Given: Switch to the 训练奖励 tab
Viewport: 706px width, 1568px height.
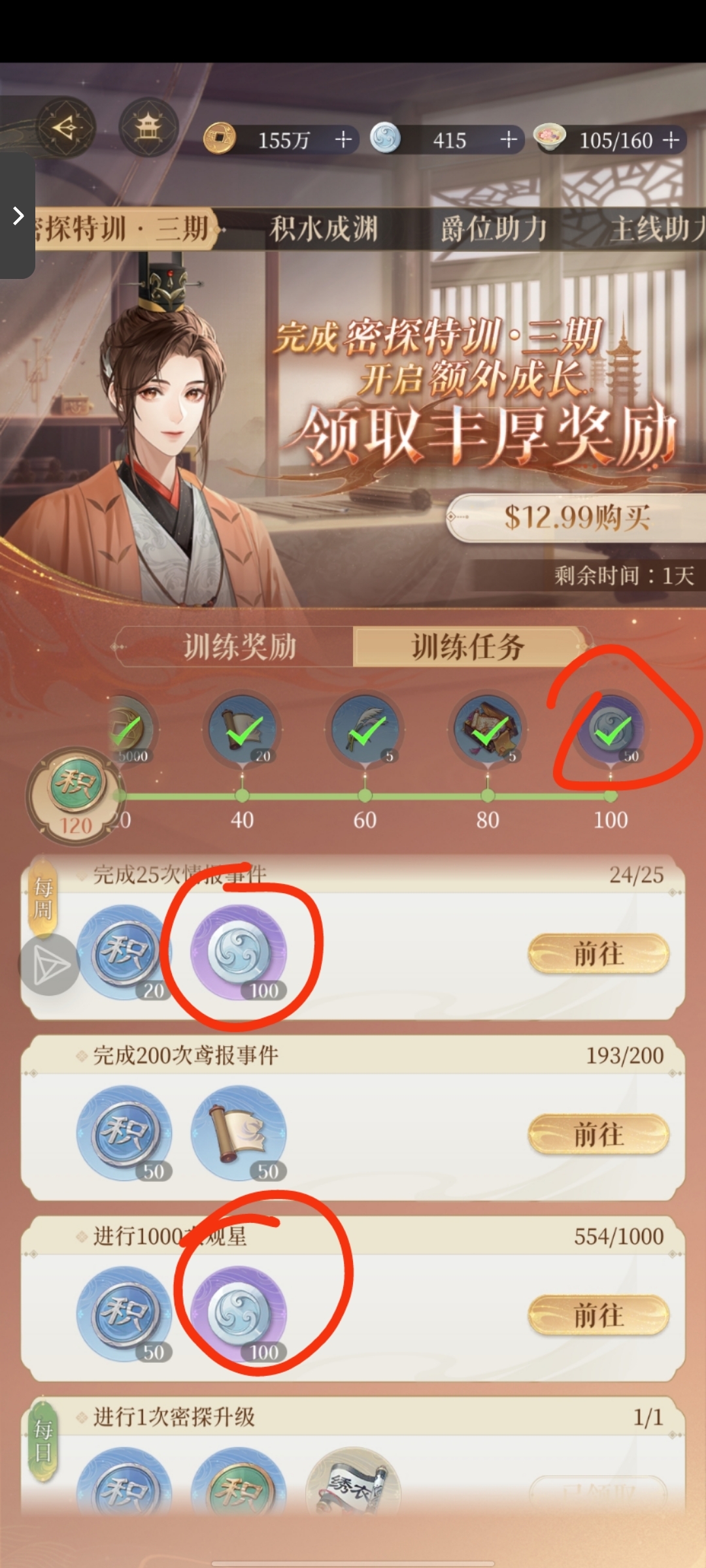Looking at the screenshot, I should (239, 647).
